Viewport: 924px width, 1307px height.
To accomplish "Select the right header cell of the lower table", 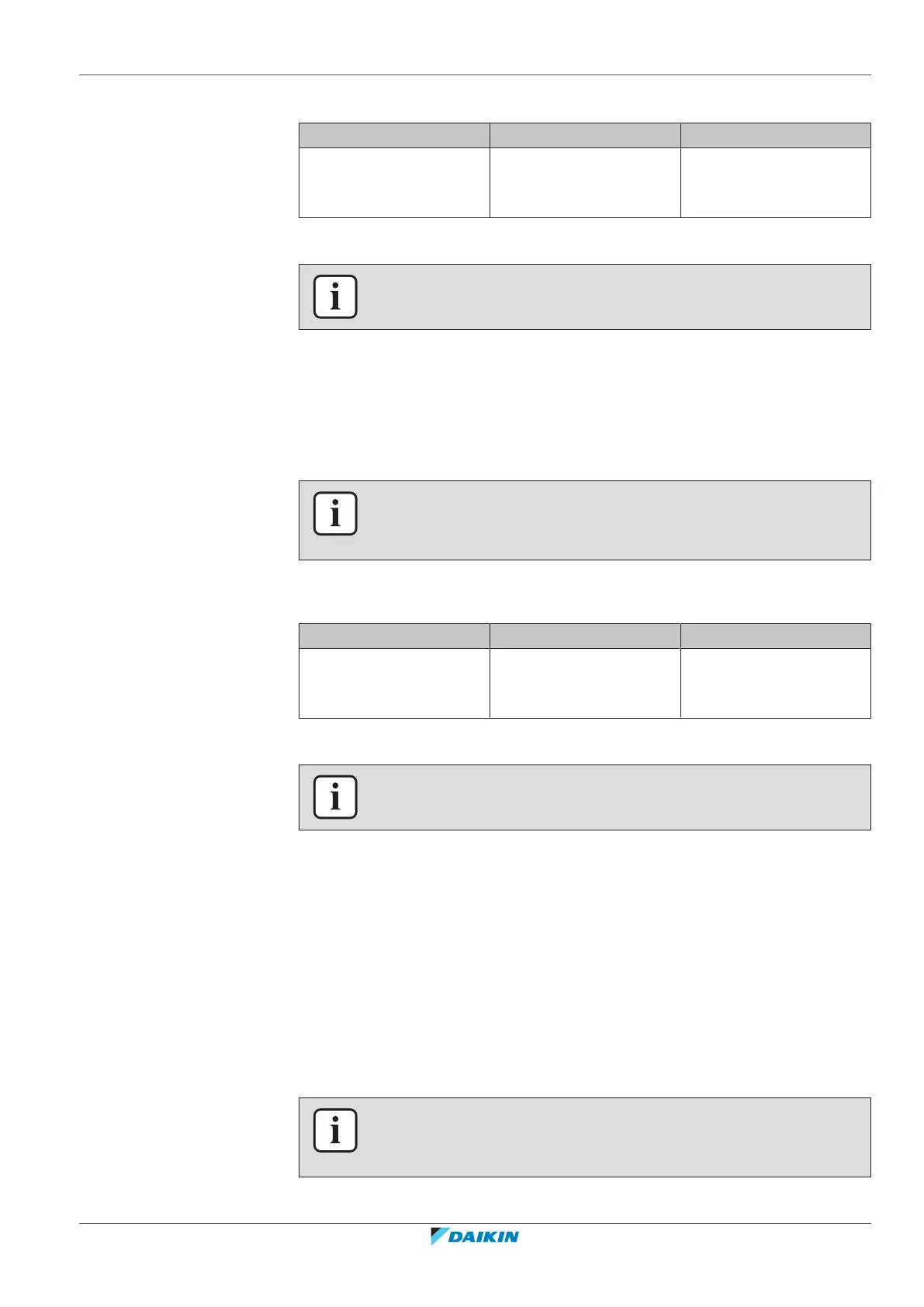I will 776,636.
